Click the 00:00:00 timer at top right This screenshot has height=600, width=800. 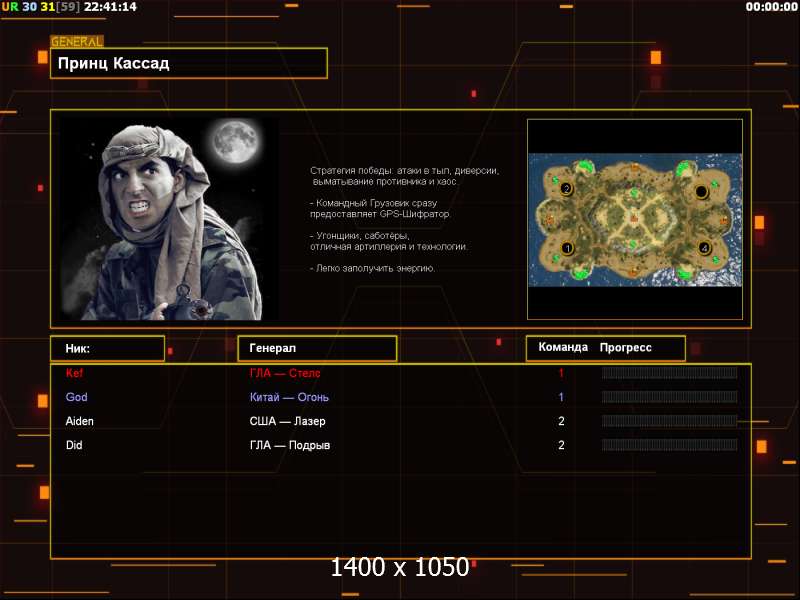[x=771, y=7]
